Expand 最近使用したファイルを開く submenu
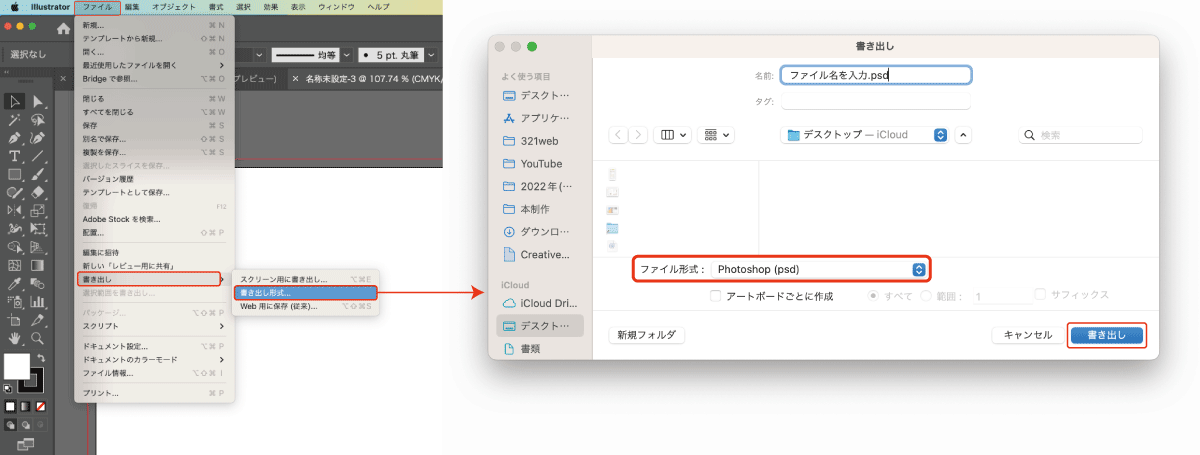Image resolution: width=1200 pixels, height=455 pixels. pyautogui.click(x=153, y=64)
